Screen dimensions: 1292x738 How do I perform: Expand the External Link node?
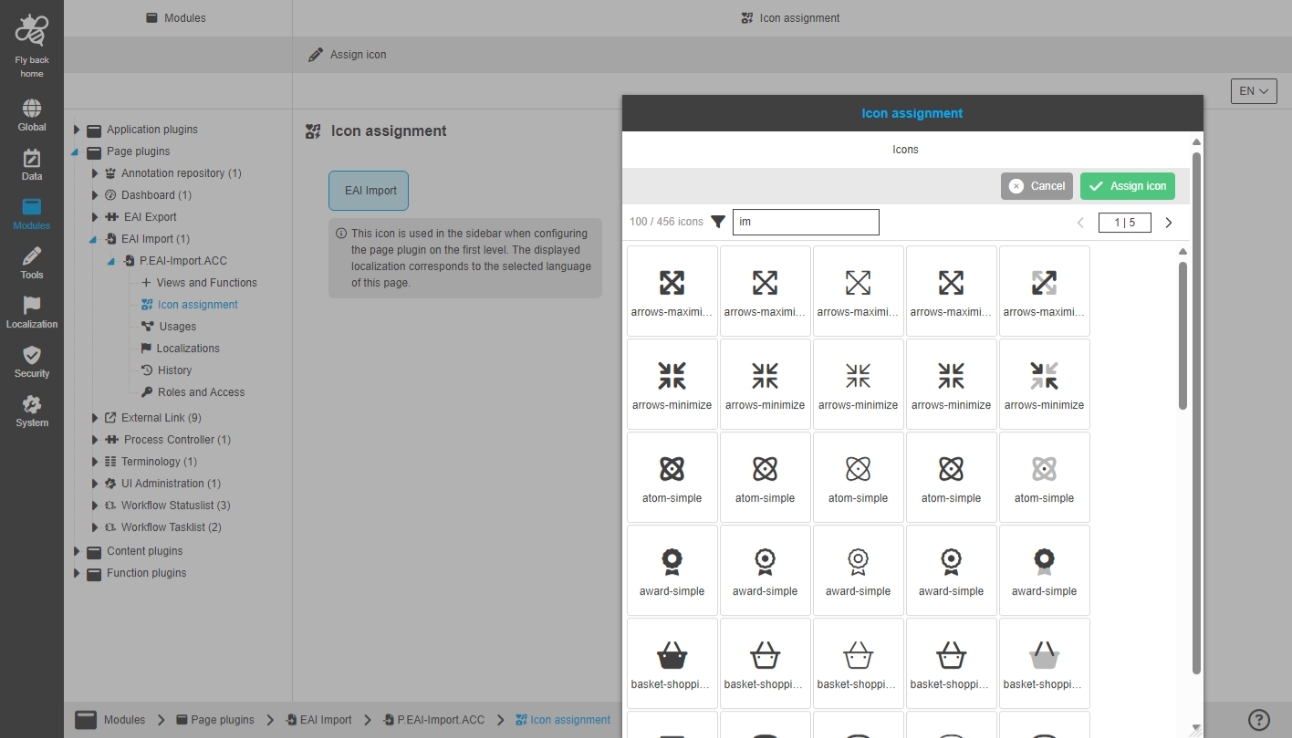pos(95,418)
